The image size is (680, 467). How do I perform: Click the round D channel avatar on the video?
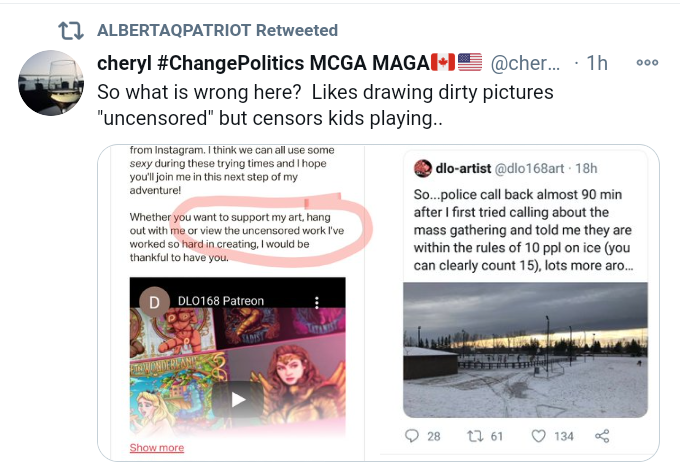point(153,301)
